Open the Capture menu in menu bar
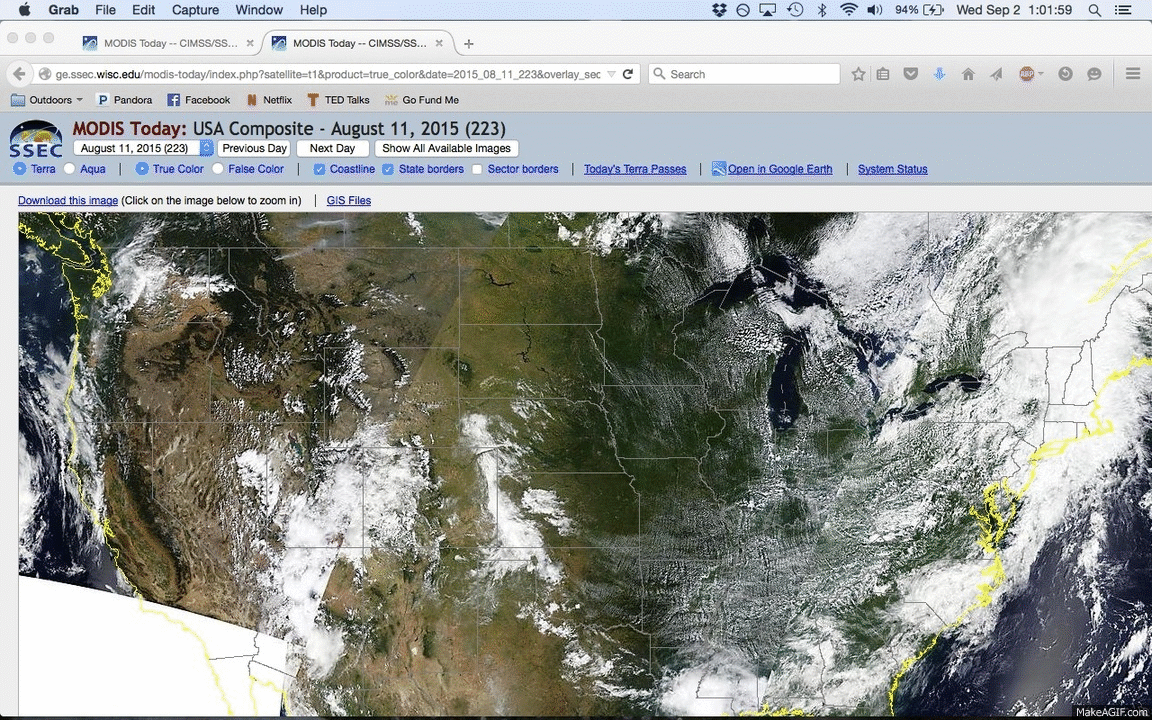Screen dimensions: 1152x720 point(195,10)
